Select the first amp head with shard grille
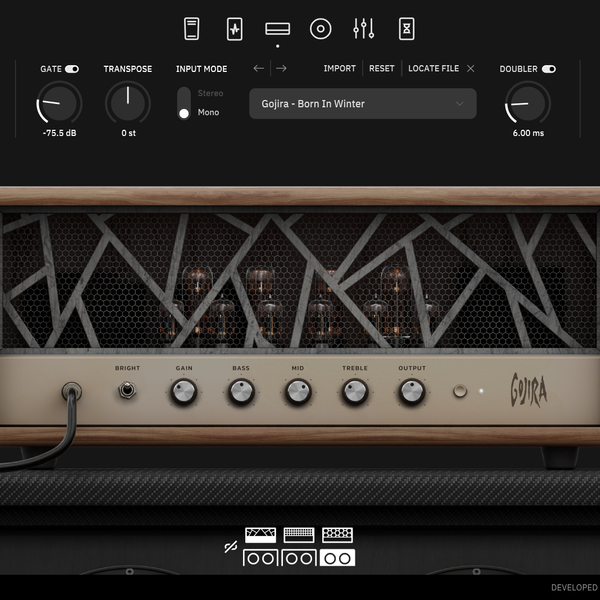The width and height of the screenshot is (600, 600). (261, 535)
